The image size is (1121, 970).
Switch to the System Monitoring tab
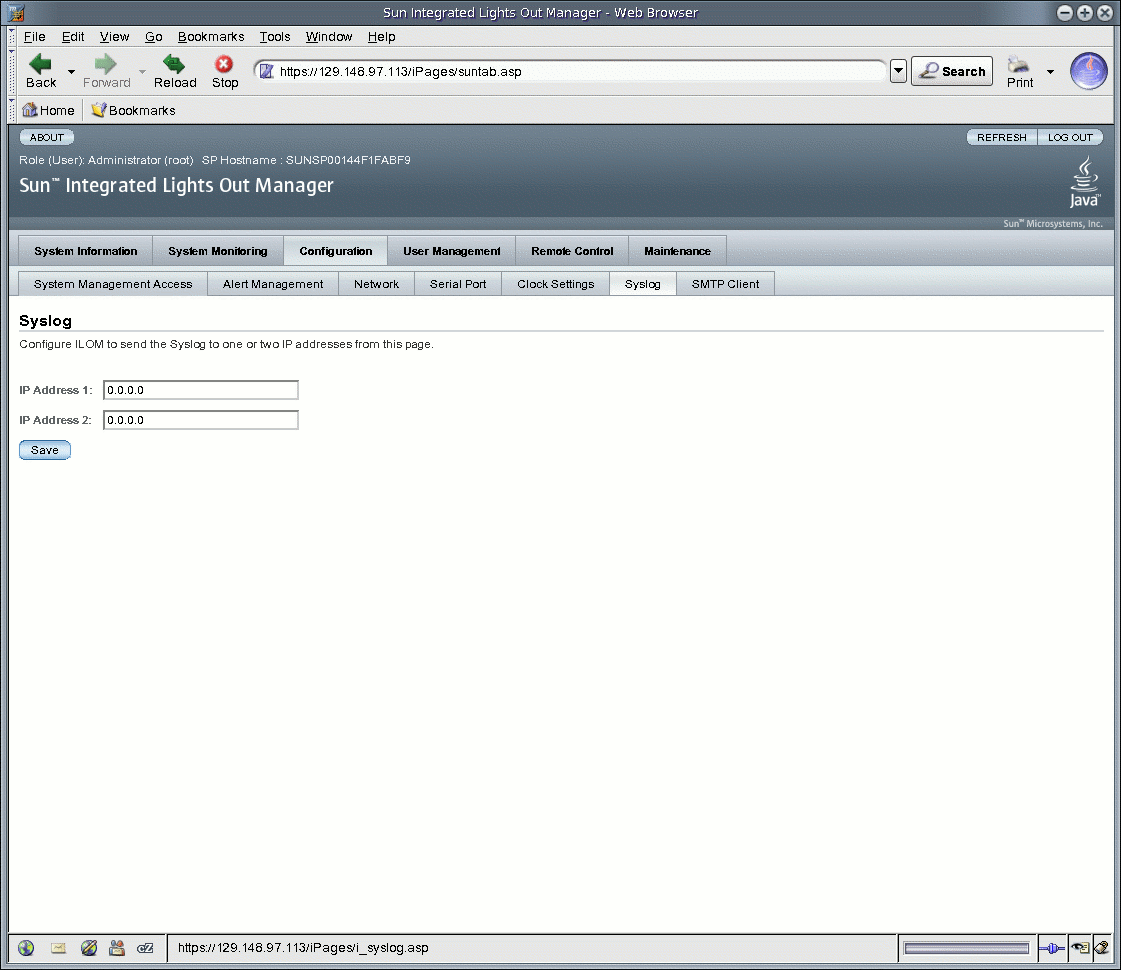[x=217, y=251]
